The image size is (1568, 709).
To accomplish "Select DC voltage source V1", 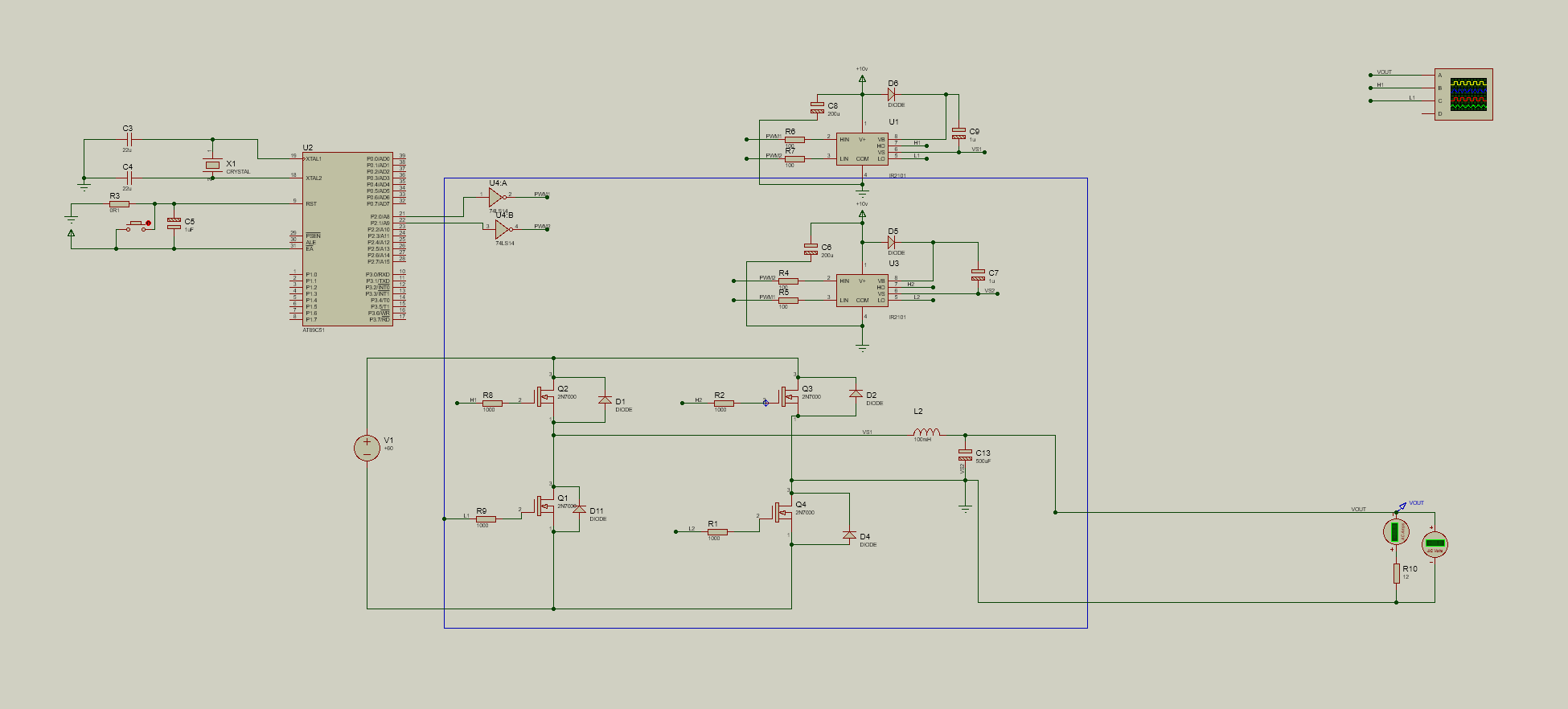I will coord(367,449).
